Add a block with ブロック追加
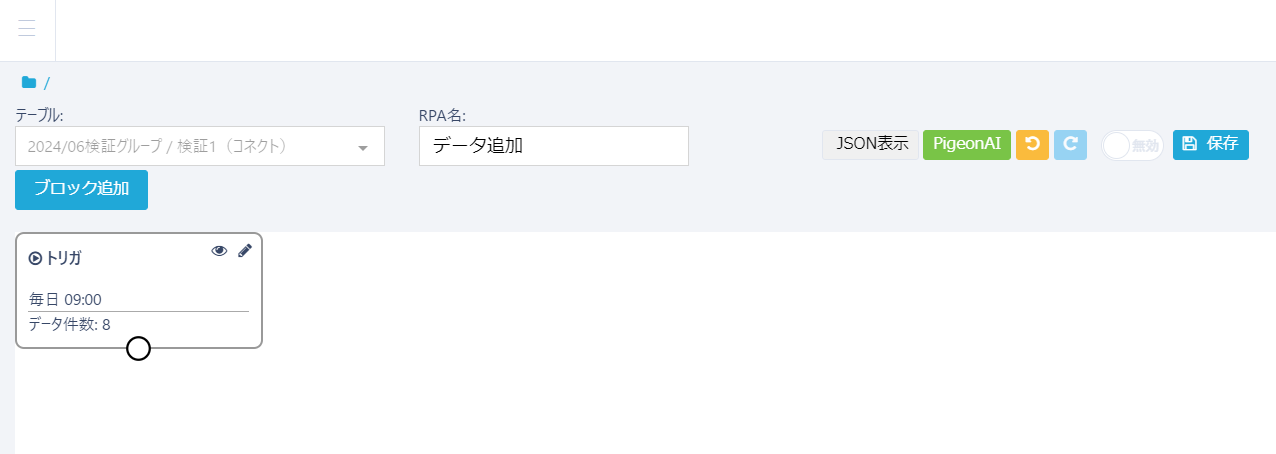 pyautogui.click(x=81, y=189)
